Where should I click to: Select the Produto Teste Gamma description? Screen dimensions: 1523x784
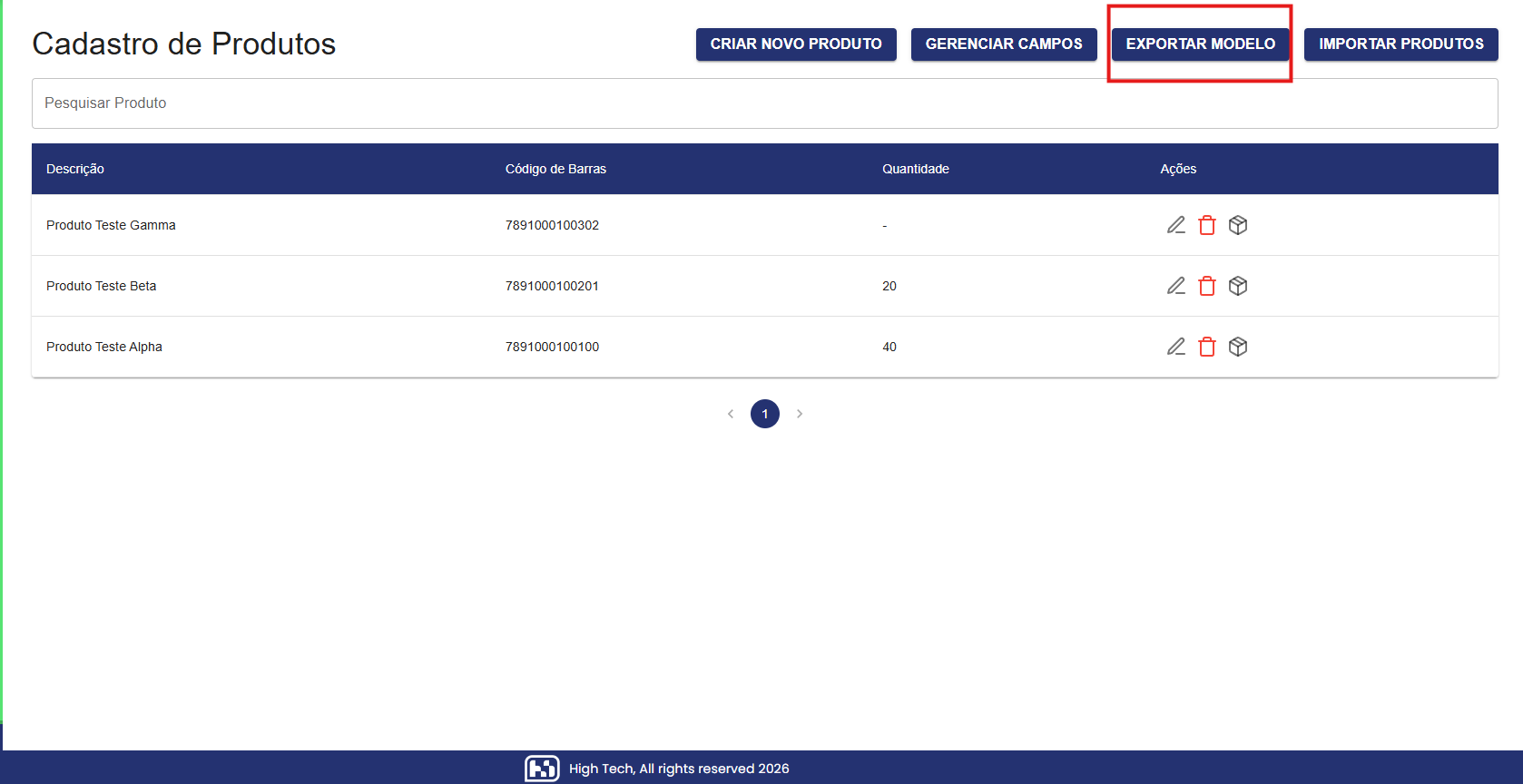[111, 225]
